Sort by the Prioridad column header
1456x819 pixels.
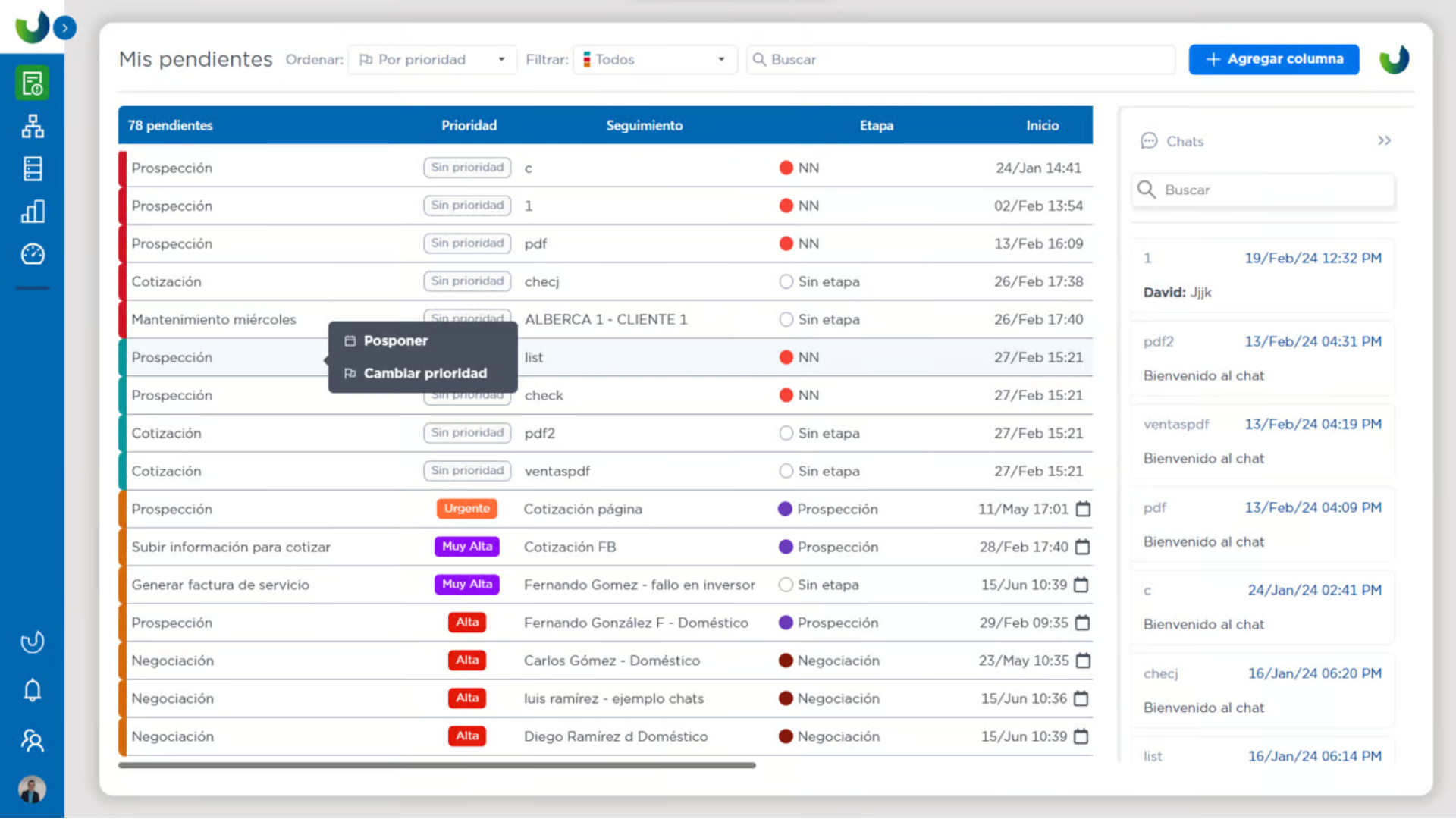pos(469,125)
